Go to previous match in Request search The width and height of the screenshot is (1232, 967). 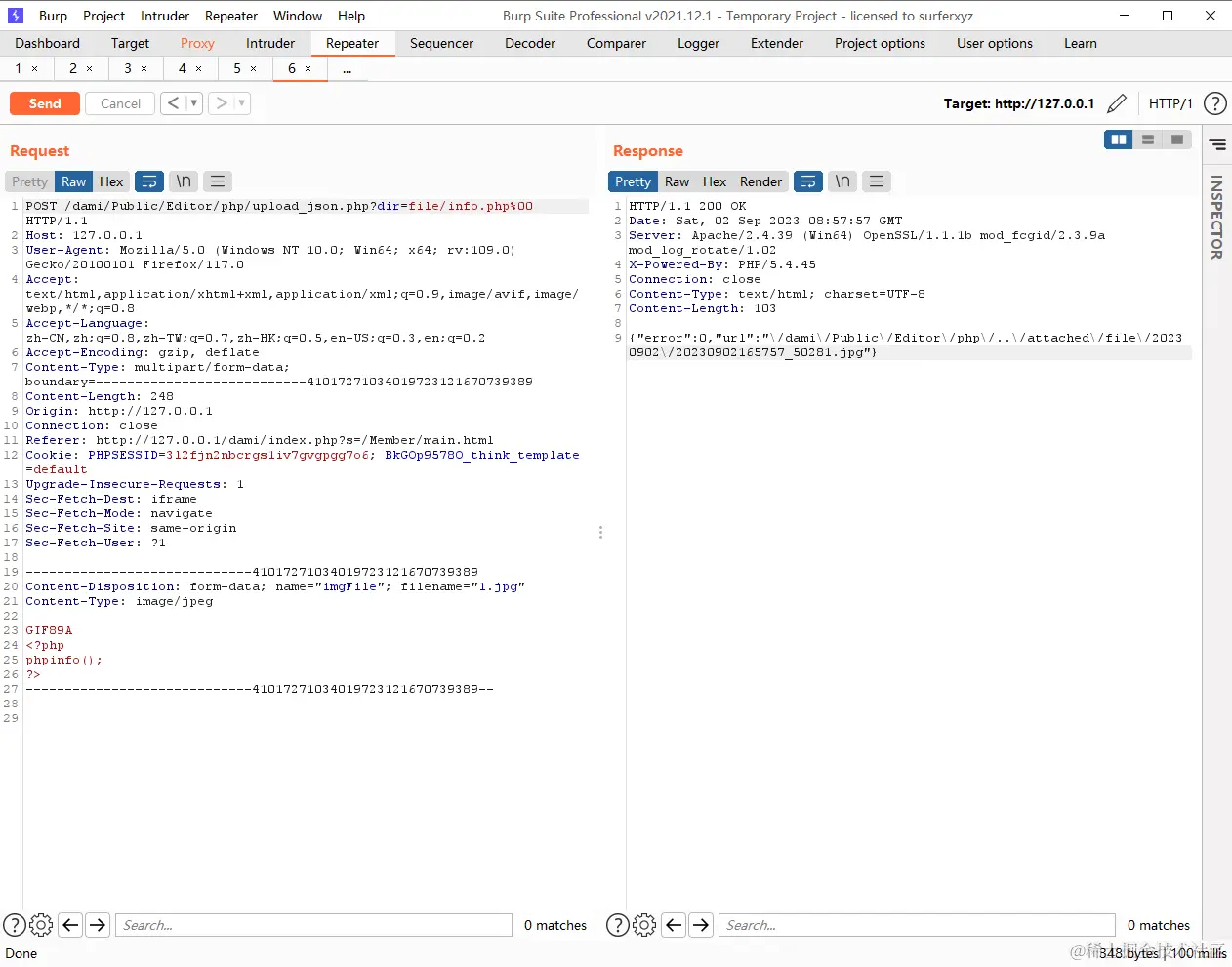click(x=70, y=925)
